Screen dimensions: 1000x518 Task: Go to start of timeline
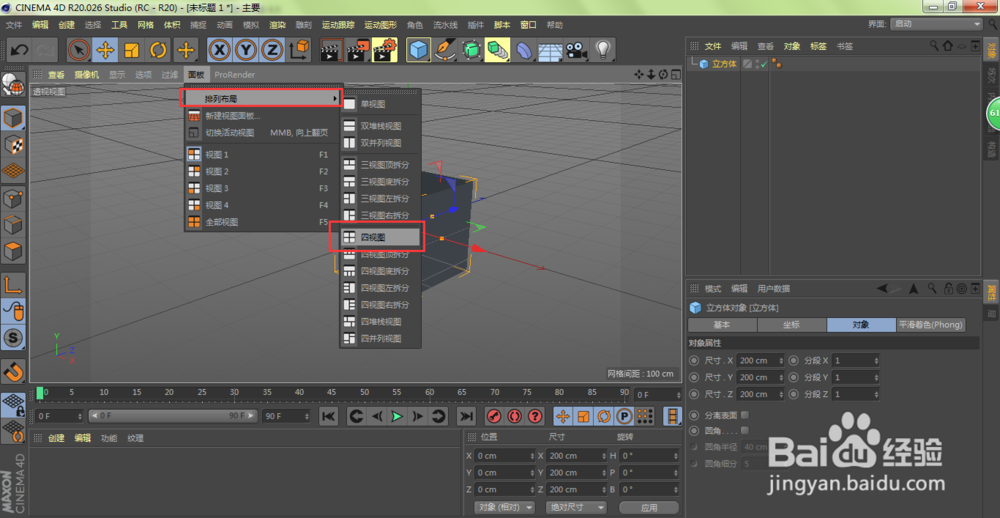coord(328,417)
